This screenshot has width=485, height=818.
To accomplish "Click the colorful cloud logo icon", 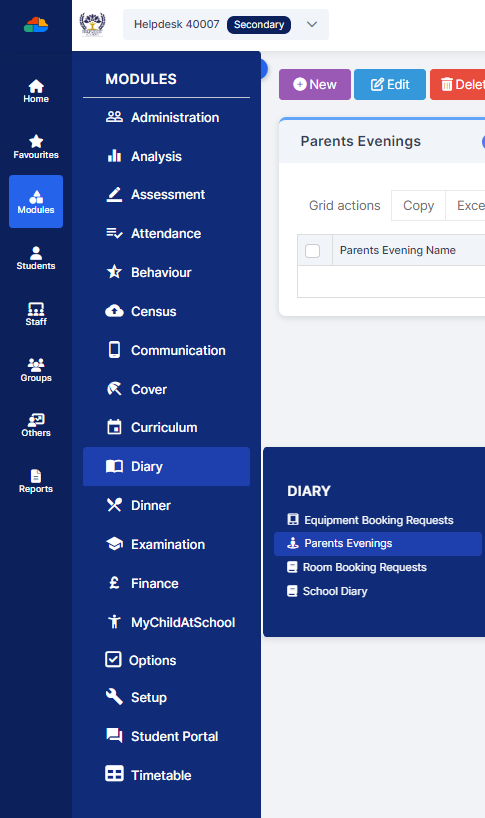I will pos(36,25).
